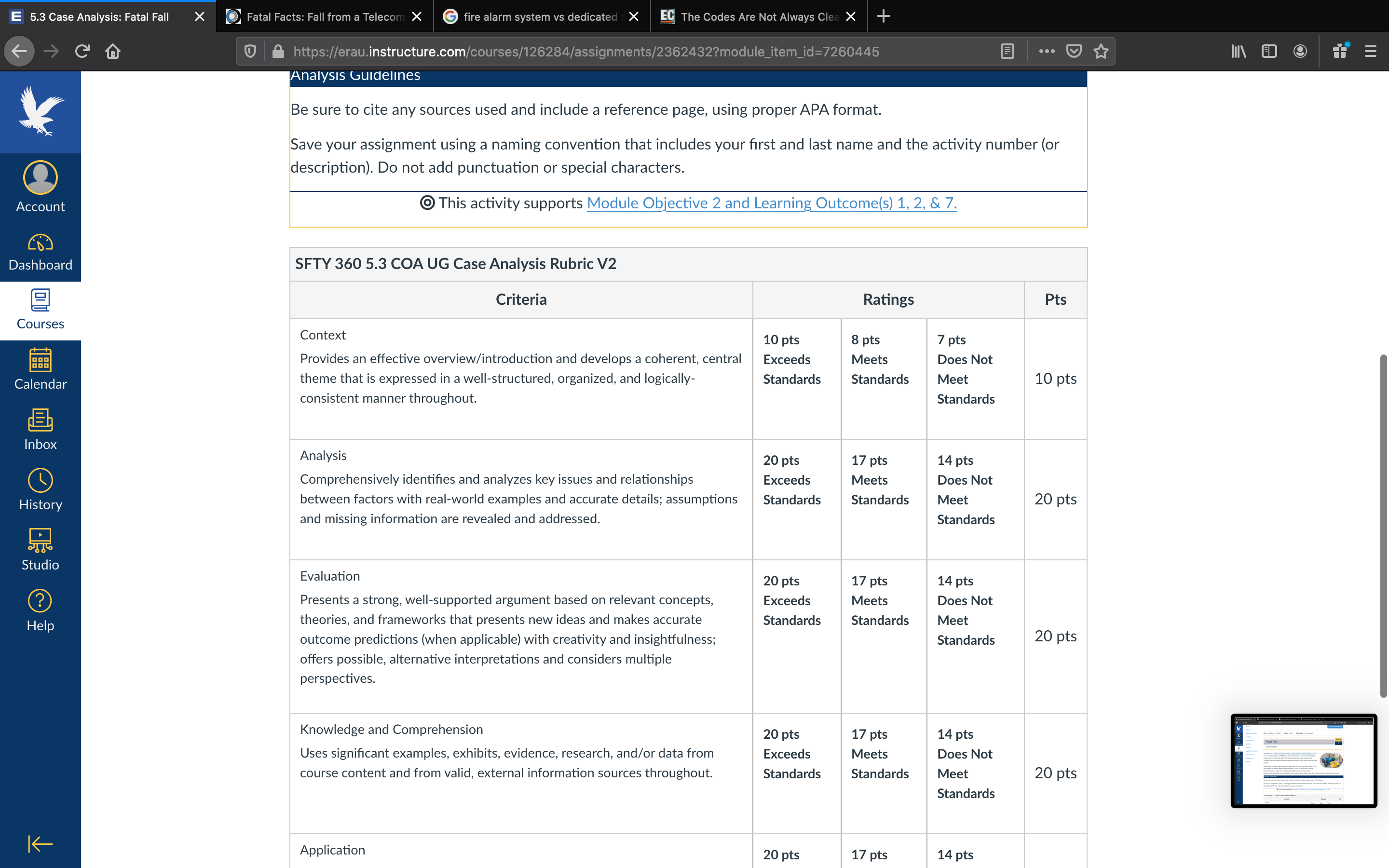Select Context 7 pts Does Not Meet rating
Image resolution: width=1389 pixels, height=868 pixels.
click(976, 379)
